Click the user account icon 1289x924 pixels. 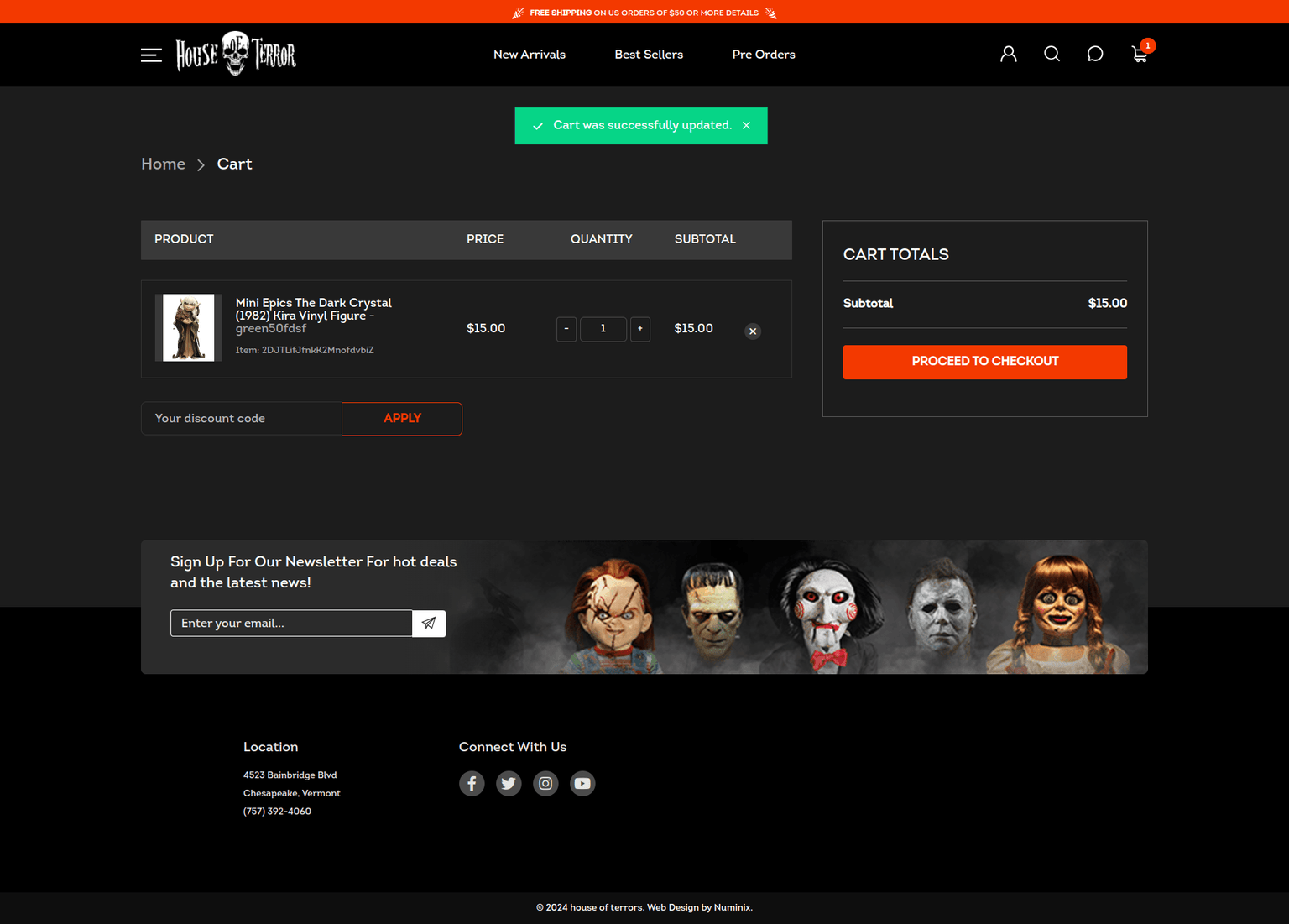pyautogui.click(x=1009, y=55)
